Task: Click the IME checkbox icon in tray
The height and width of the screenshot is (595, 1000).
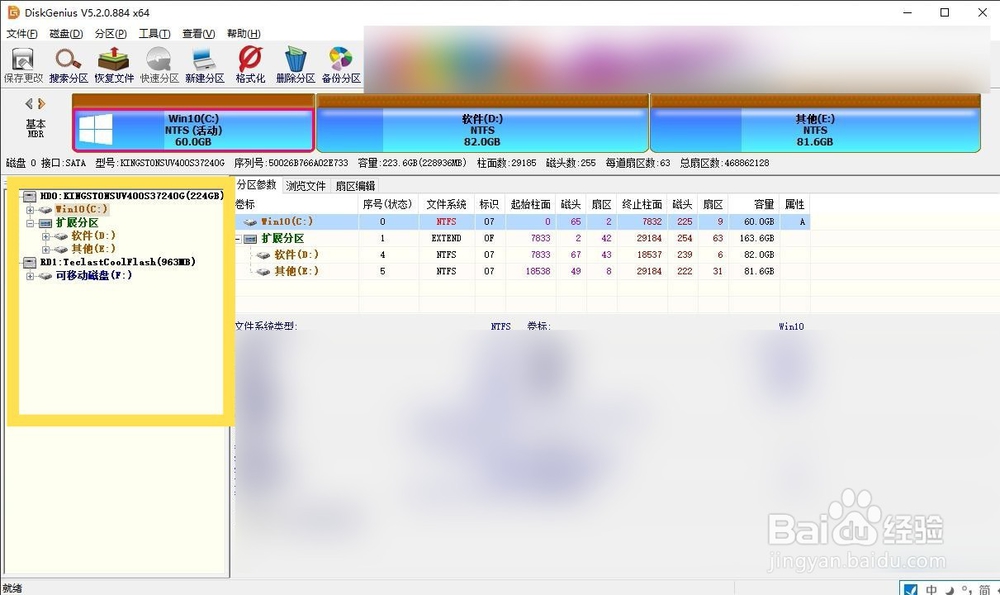Action: (x=911, y=589)
